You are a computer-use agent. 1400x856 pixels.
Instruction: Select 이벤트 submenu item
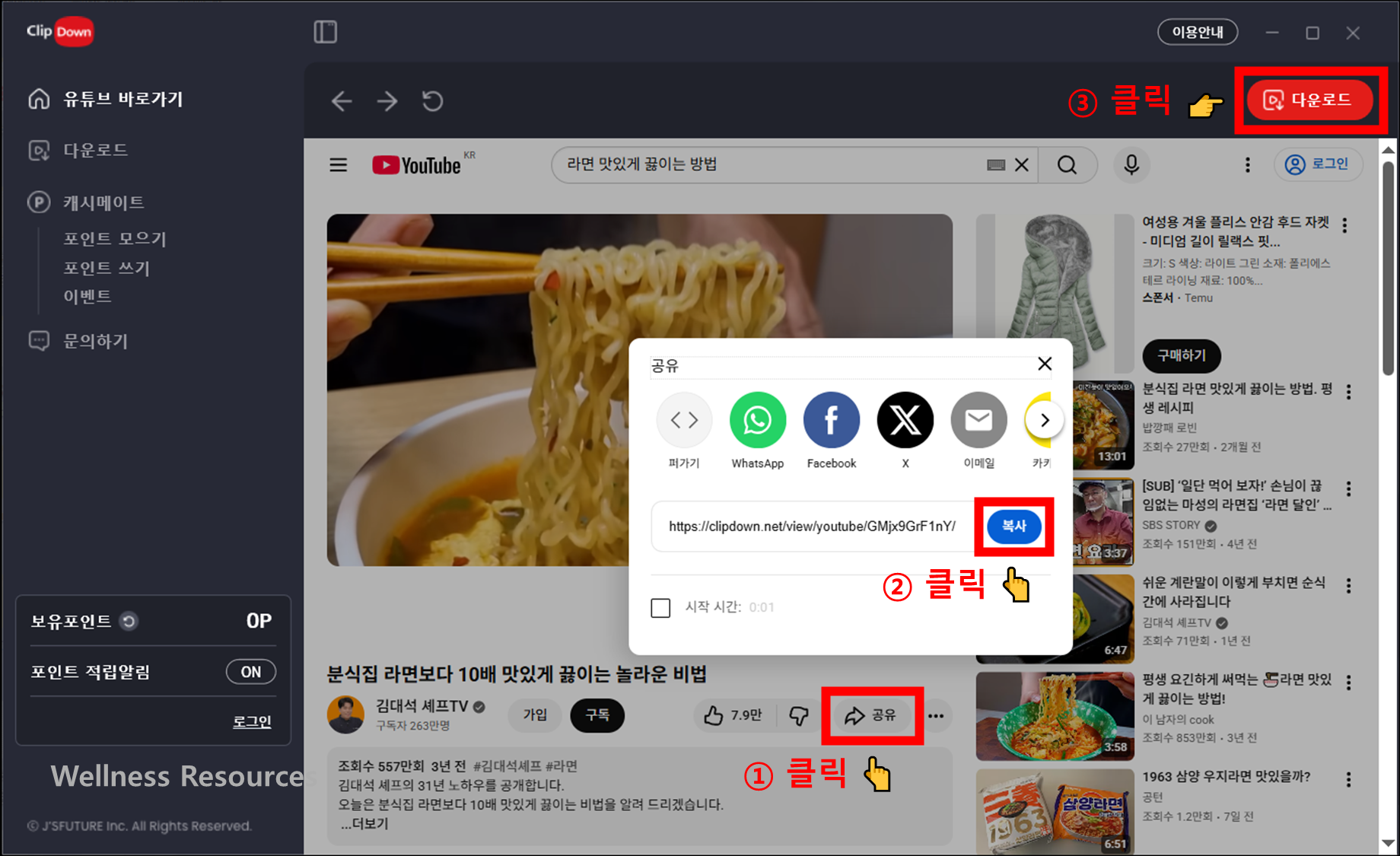(x=87, y=296)
